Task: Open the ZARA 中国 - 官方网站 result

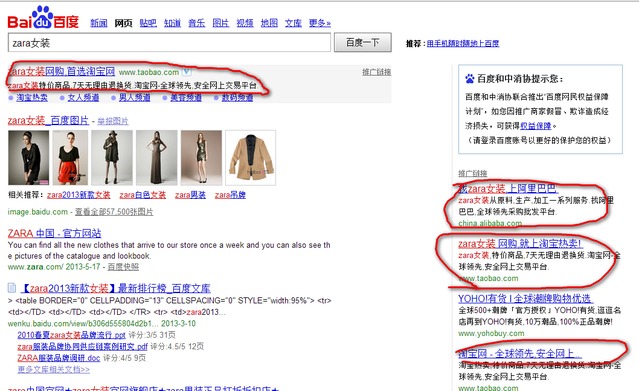Action: click(55, 233)
